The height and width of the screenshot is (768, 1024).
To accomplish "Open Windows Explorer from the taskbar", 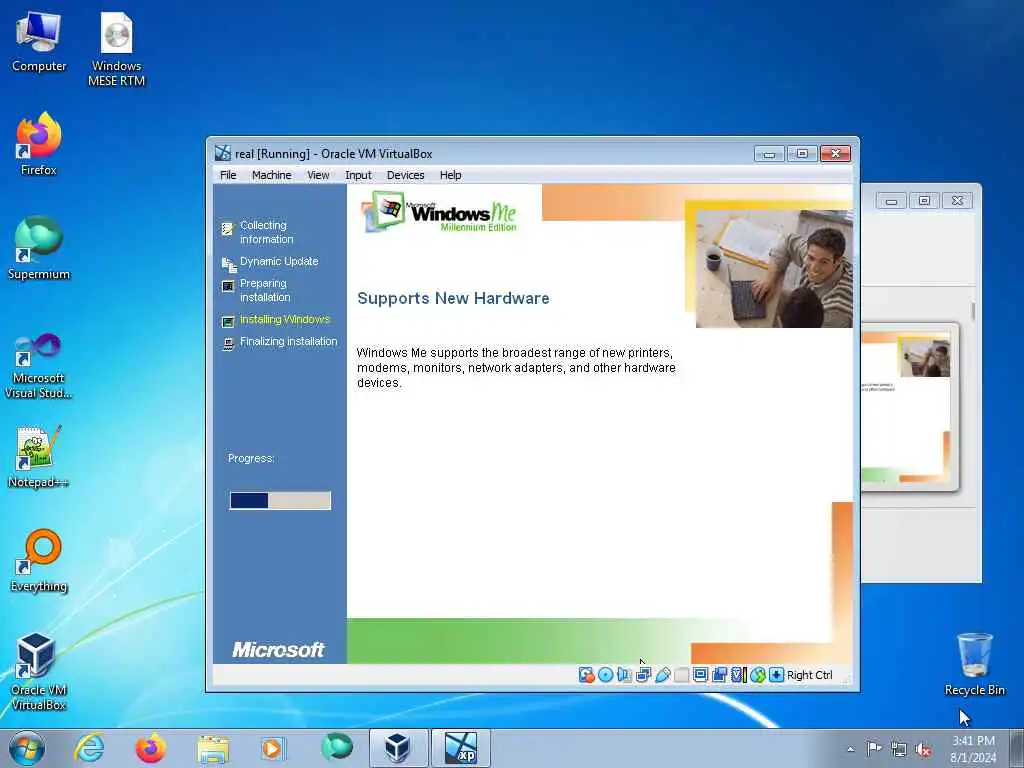I will [x=213, y=748].
